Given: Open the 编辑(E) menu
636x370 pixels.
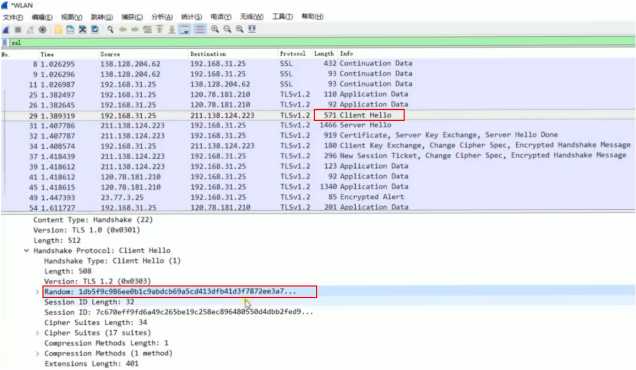Looking at the screenshot, I should pos(42,17).
